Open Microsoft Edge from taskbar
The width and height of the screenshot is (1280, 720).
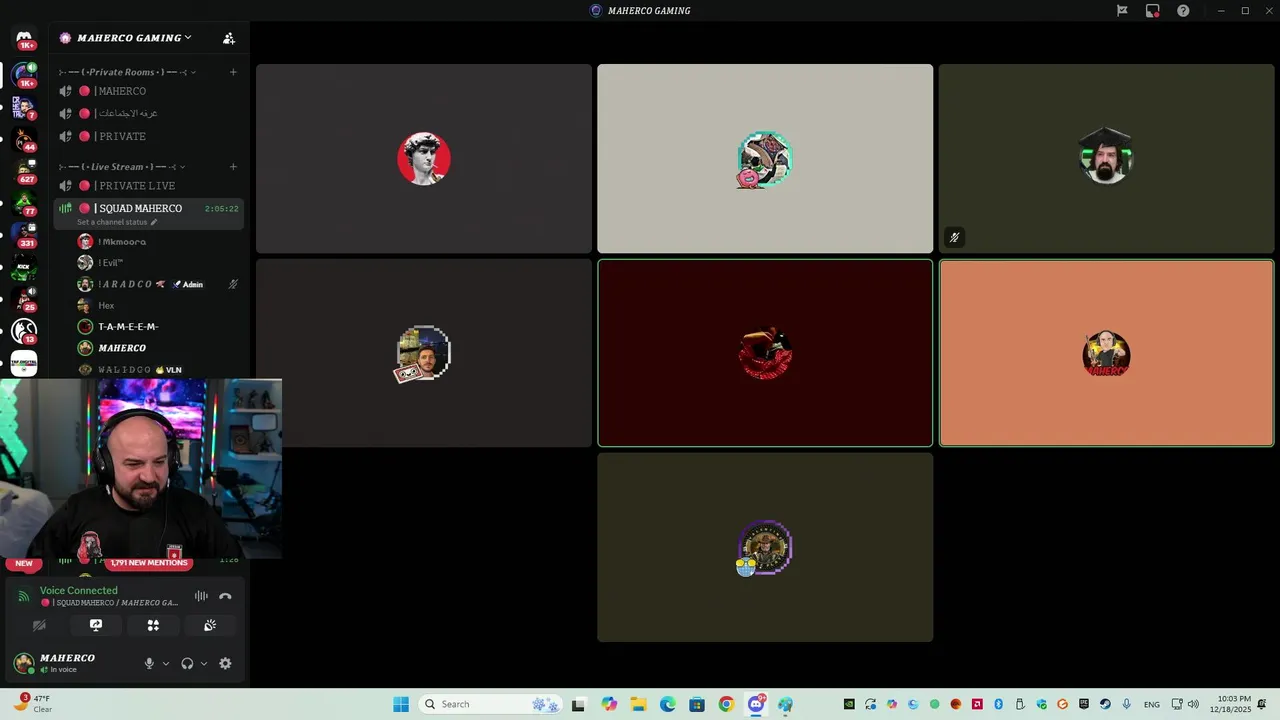click(x=667, y=704)
